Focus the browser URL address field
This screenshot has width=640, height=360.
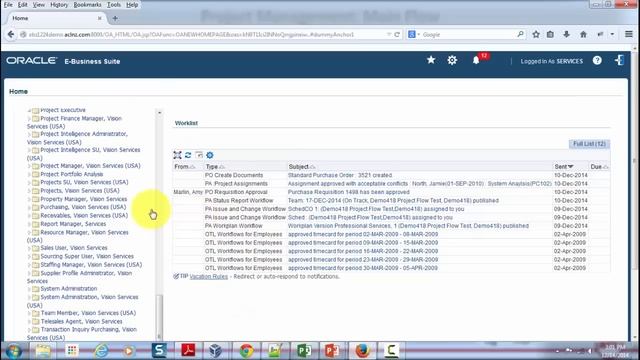pos(206,35)
